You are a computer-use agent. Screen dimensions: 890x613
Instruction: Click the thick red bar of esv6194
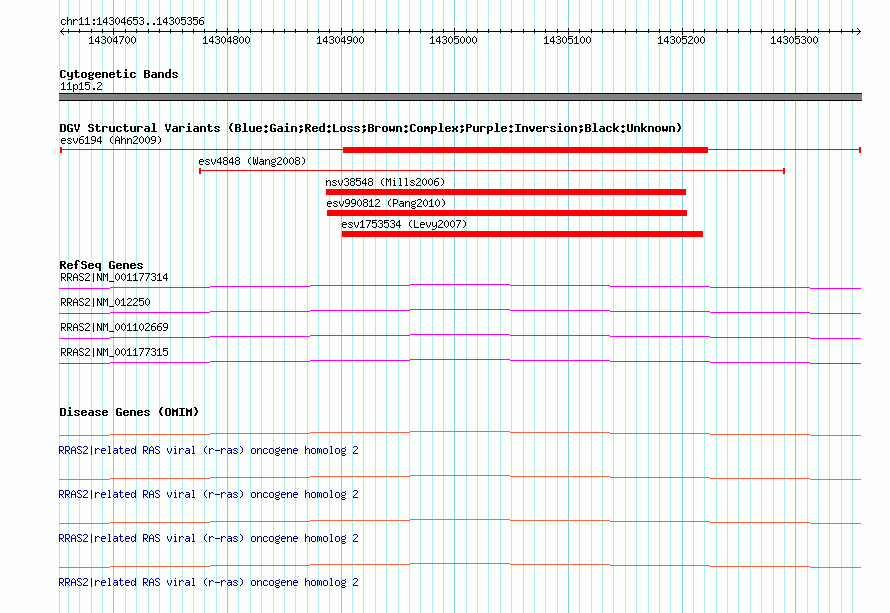(x=526, y=150)
